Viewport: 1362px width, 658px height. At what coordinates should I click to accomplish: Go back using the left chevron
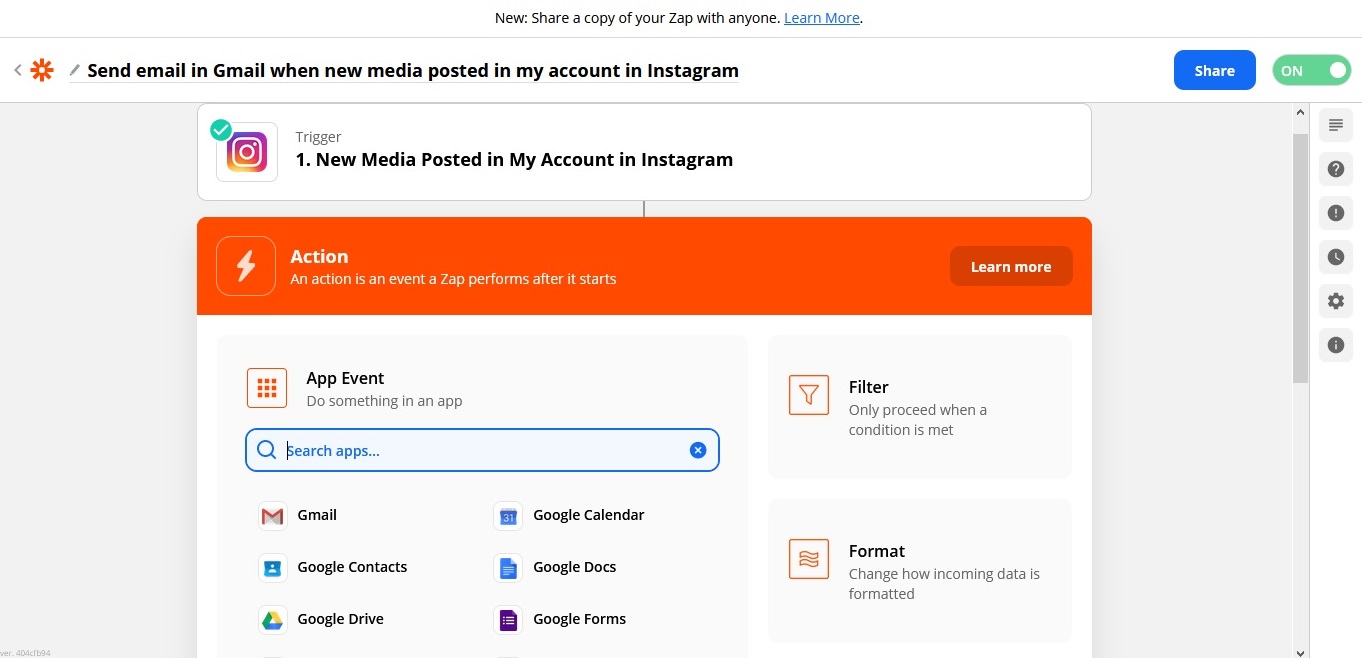click(18, 70)
